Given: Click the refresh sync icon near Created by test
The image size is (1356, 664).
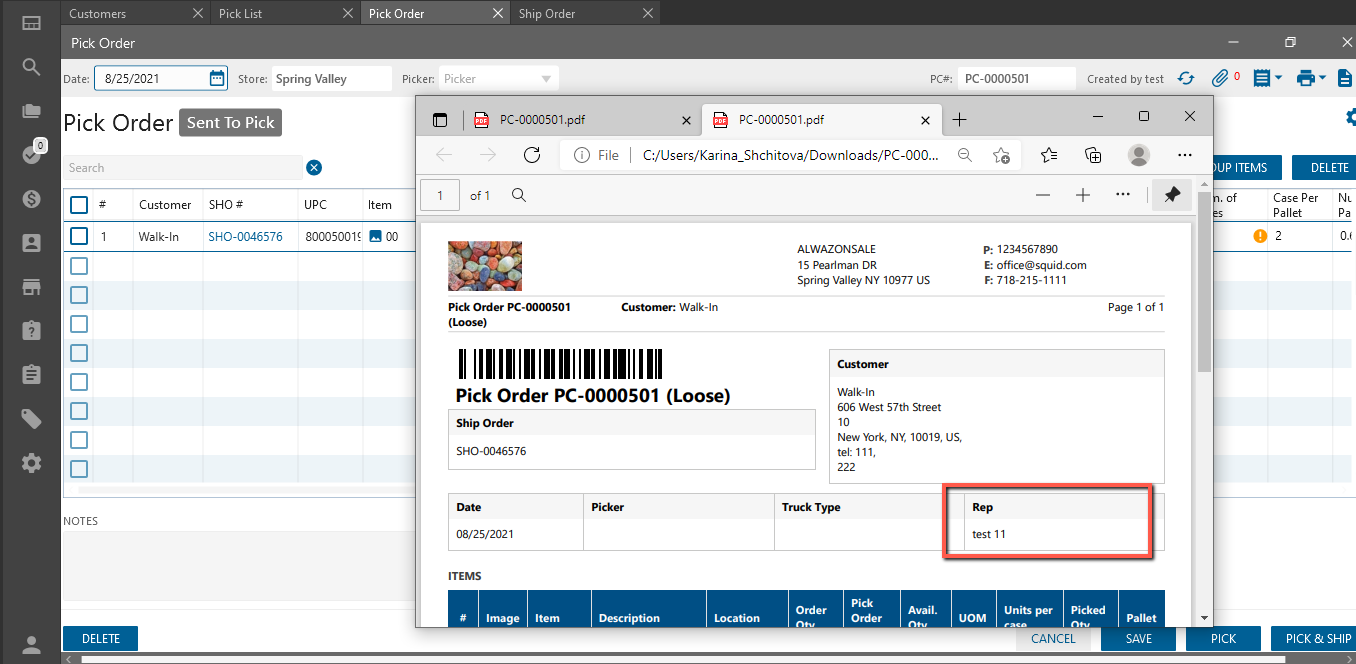Looking at the screenshot, I should pyautogui.click(x=1186, y=78).
